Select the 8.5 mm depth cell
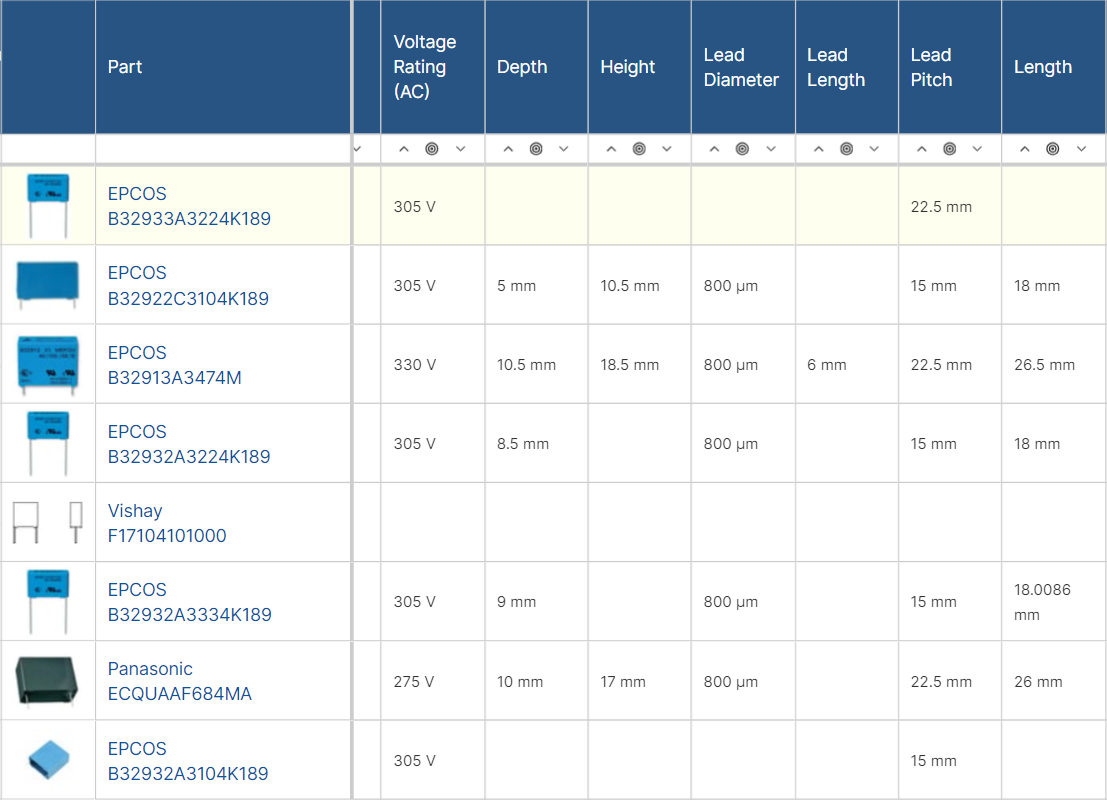The width and height of the screenshot is (1107, 800). 537,444
